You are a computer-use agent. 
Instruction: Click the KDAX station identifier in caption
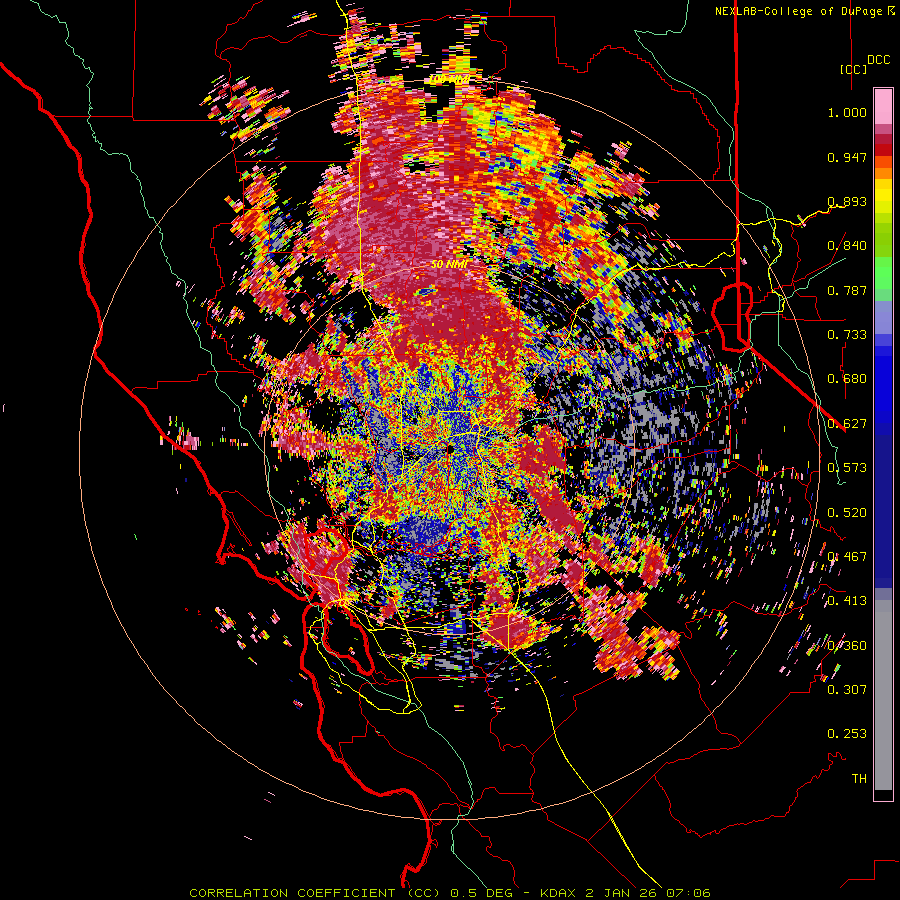point(558,893)
